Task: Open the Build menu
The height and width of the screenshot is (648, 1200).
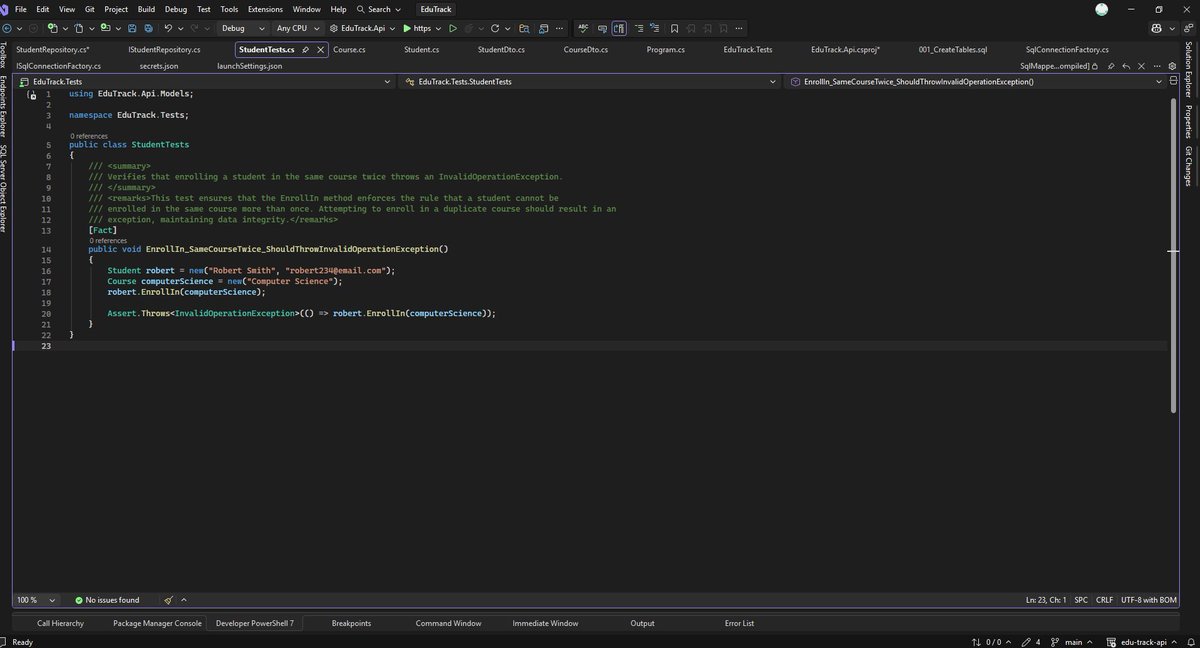Action: pyautogui.click(x=146, y=9)
